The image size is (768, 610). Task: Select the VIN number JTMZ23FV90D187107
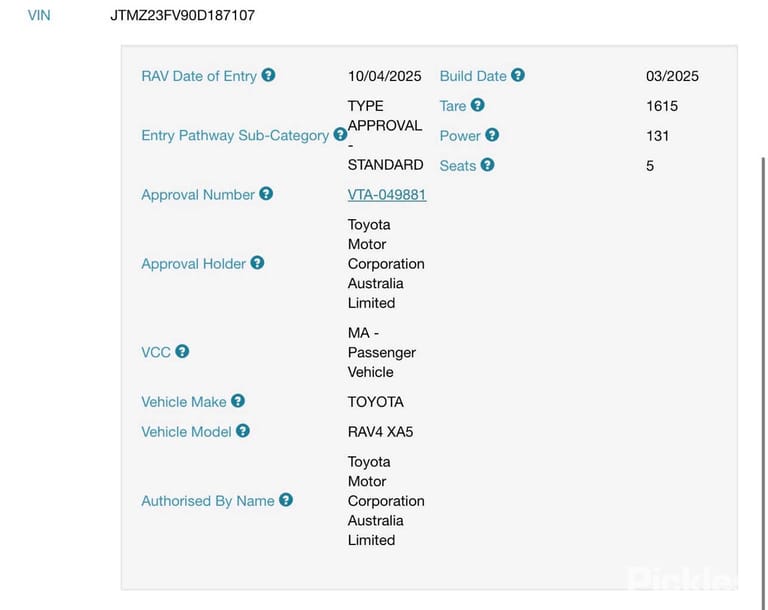point(183,15)
